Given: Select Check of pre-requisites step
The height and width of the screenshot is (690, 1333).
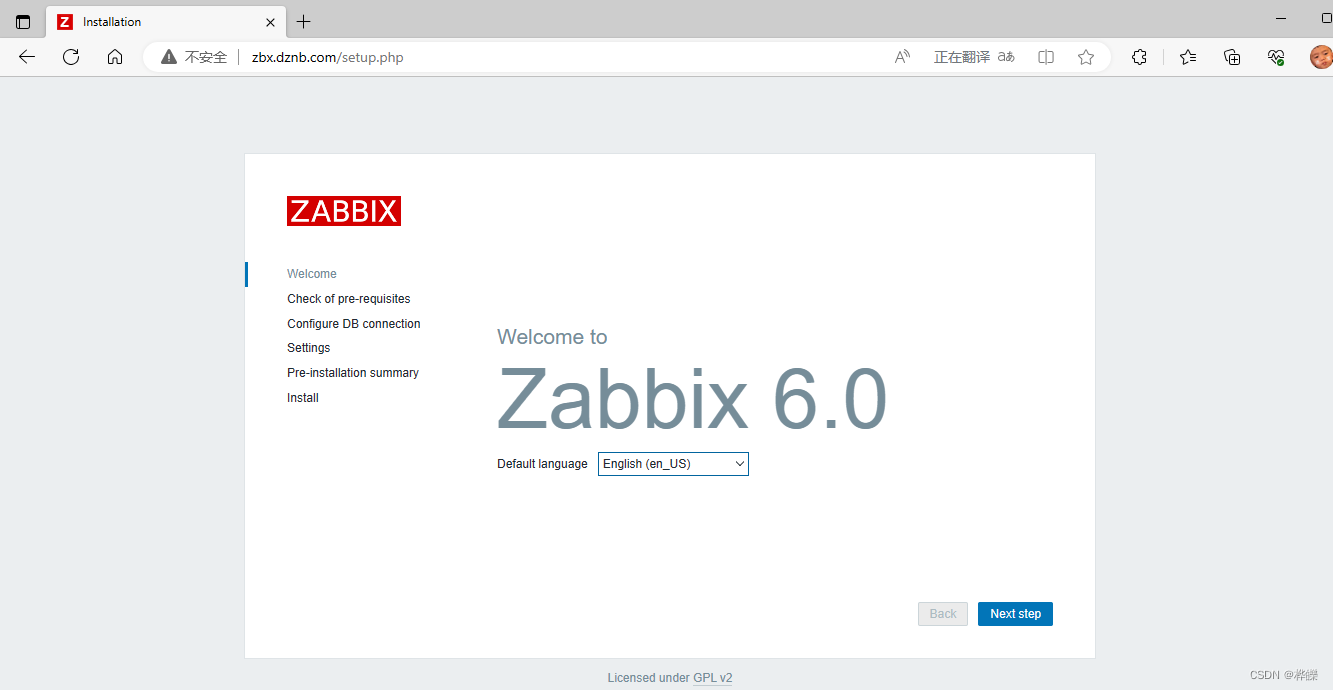Looking at the screenshot, I should 349,299.
